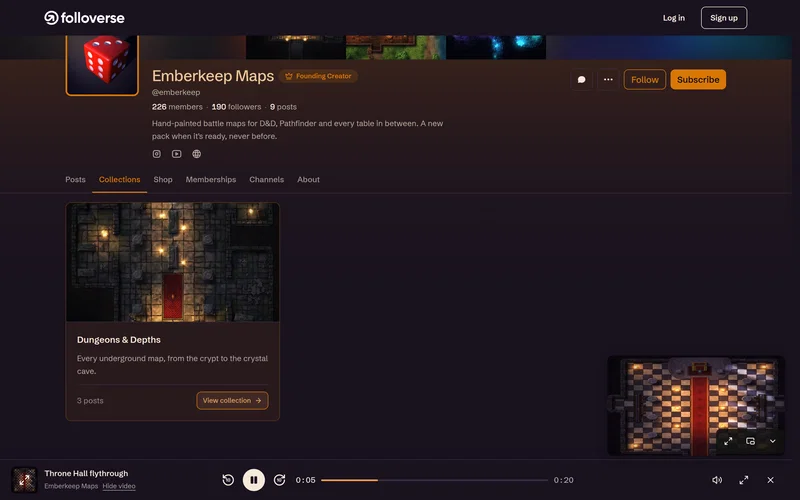Open the Instagram profile icon link
The height and width of the screenshot is (500, 800).
157,154
